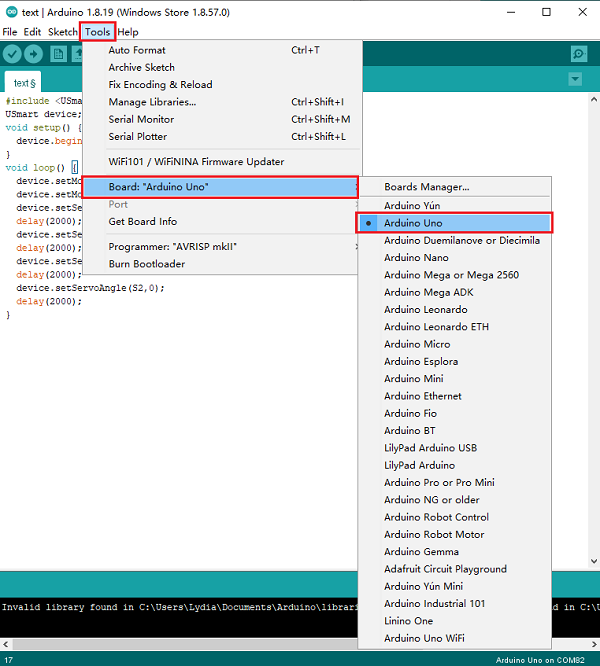Image resolution: width=600 pixels, height=666 pixels.
Task: Open the Help menu
Action: (128, 32)
